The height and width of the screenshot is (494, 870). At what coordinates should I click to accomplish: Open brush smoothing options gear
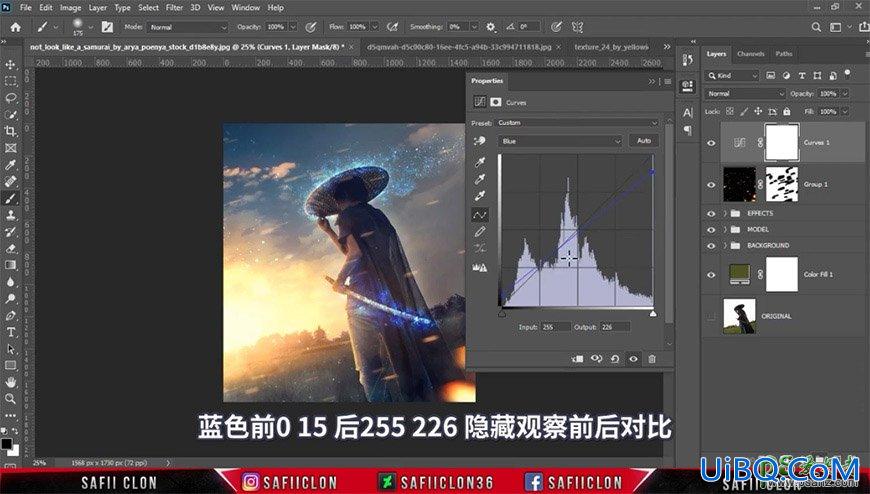click(490, 27)
